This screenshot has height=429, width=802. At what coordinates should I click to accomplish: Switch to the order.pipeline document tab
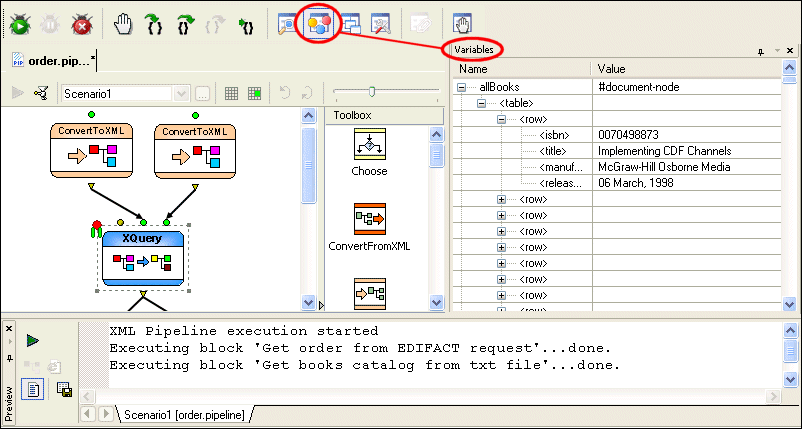[x=53, y=61]
